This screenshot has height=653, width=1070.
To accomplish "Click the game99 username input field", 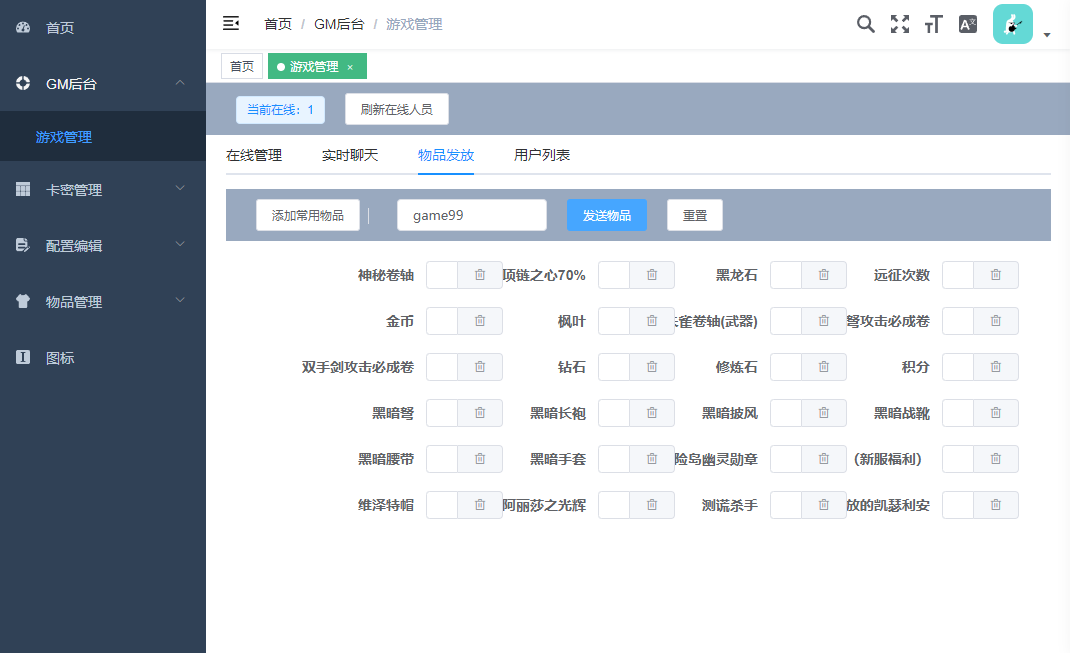I will pos(471,215).
